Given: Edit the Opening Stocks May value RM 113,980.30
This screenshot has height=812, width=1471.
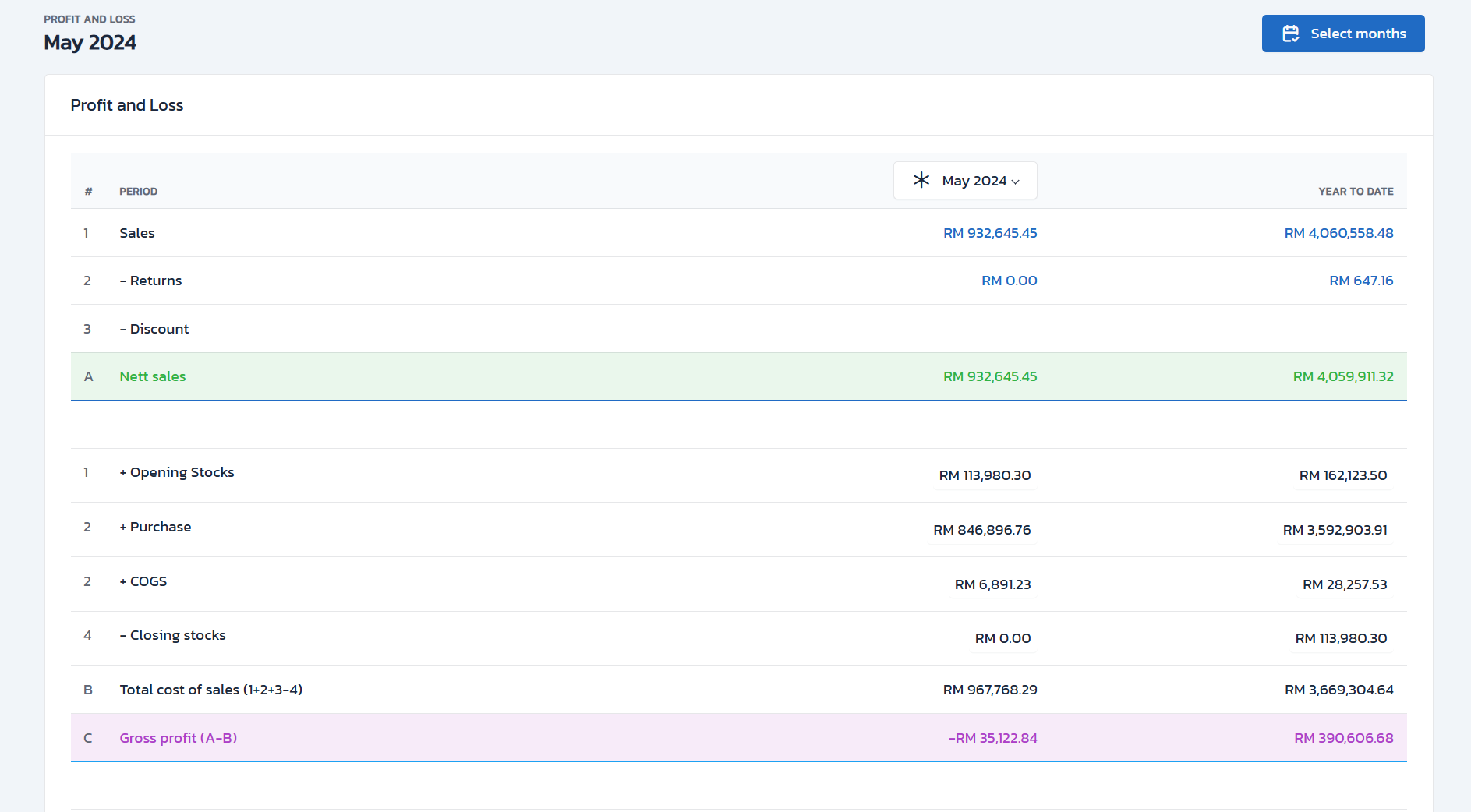Looking at the screenshot, I should (x=984, y=475).
